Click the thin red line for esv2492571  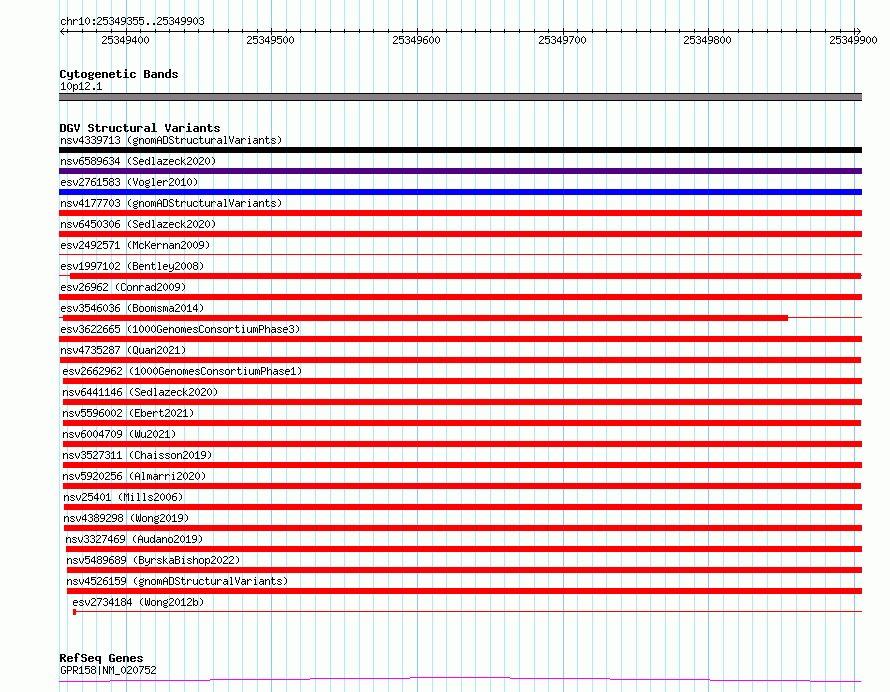[460, 254]
